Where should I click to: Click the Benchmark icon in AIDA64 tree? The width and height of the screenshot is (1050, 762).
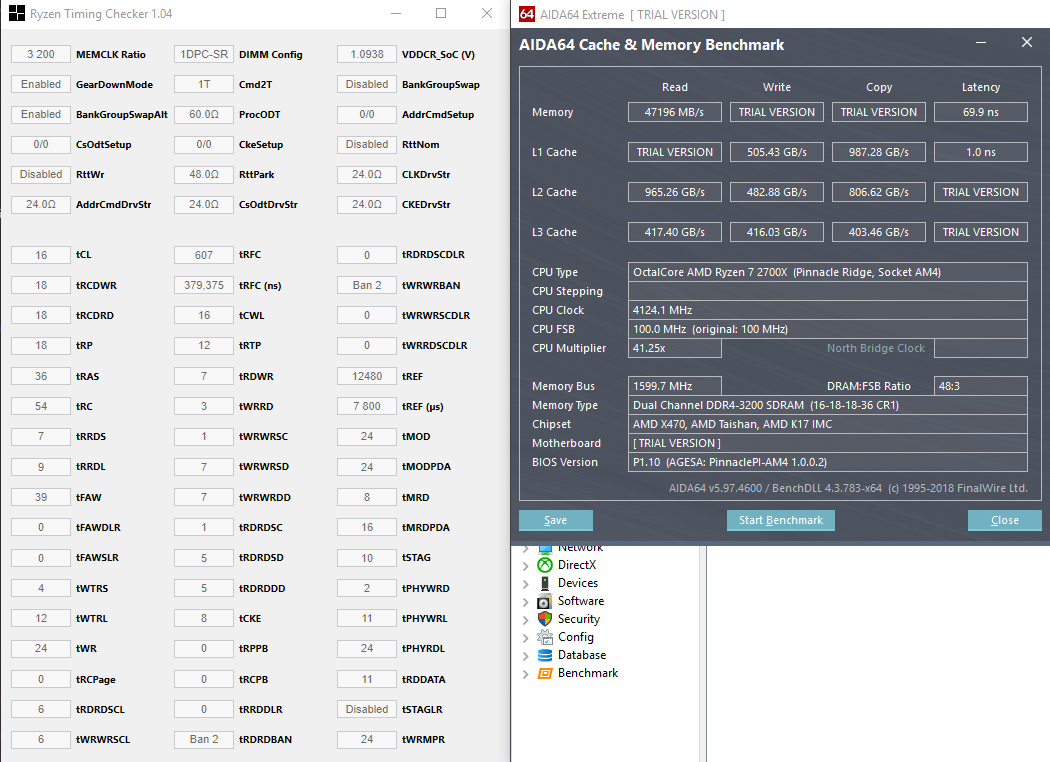coord(545,674)
